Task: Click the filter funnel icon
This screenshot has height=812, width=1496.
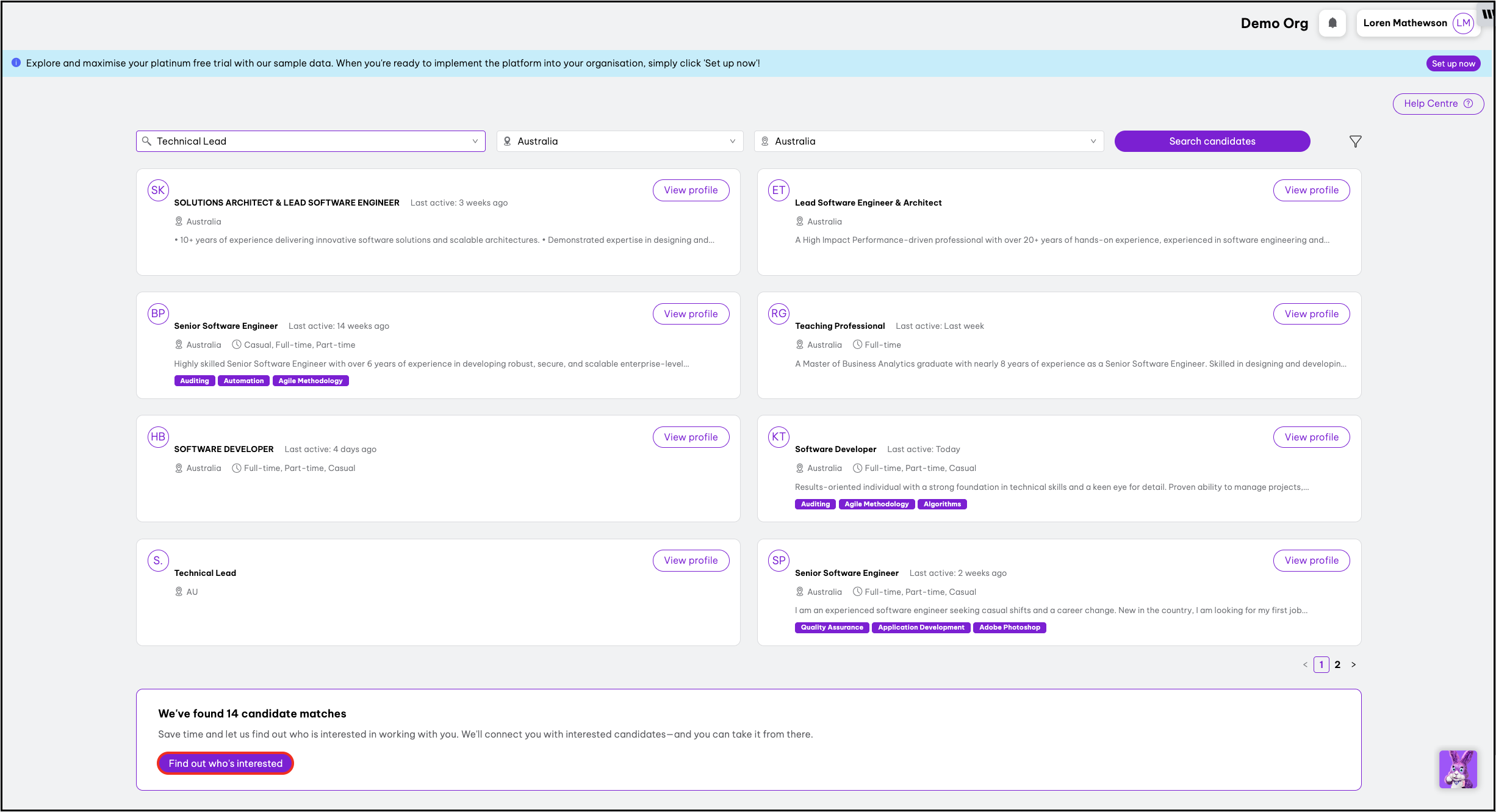Action: tap(1355, 142)
